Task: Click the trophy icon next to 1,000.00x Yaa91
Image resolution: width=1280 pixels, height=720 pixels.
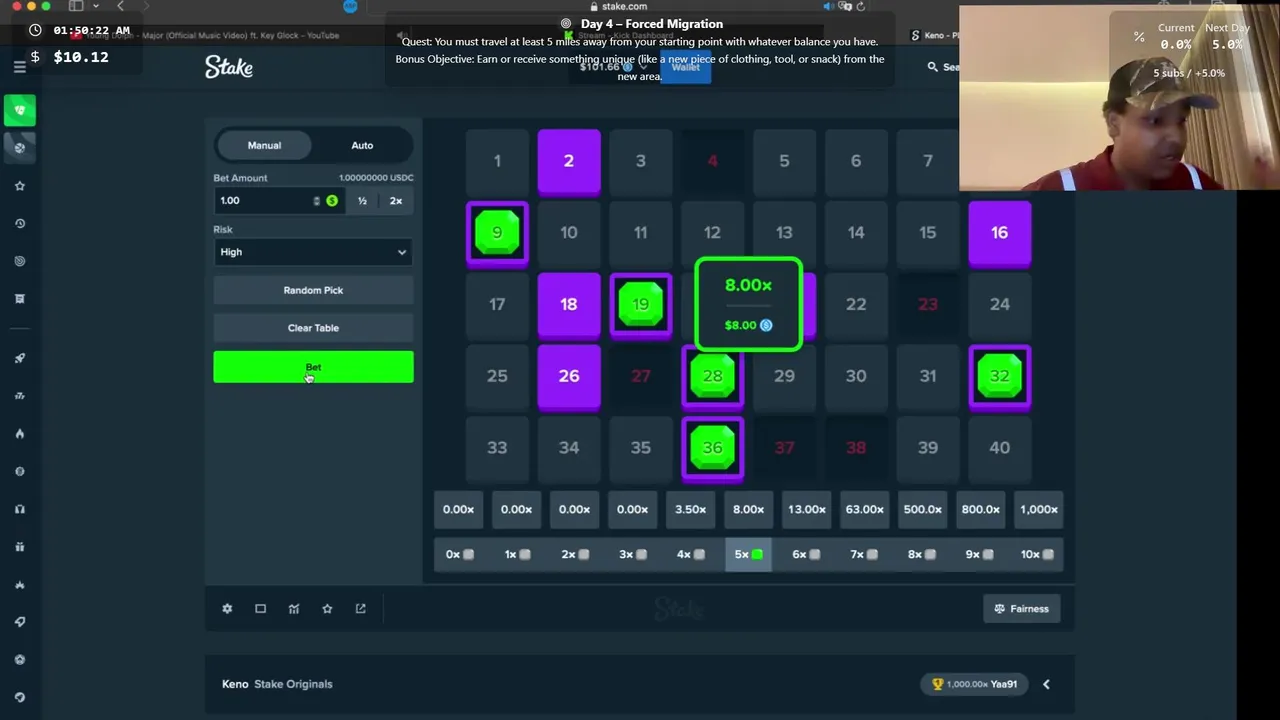Action: click(937, 684)
